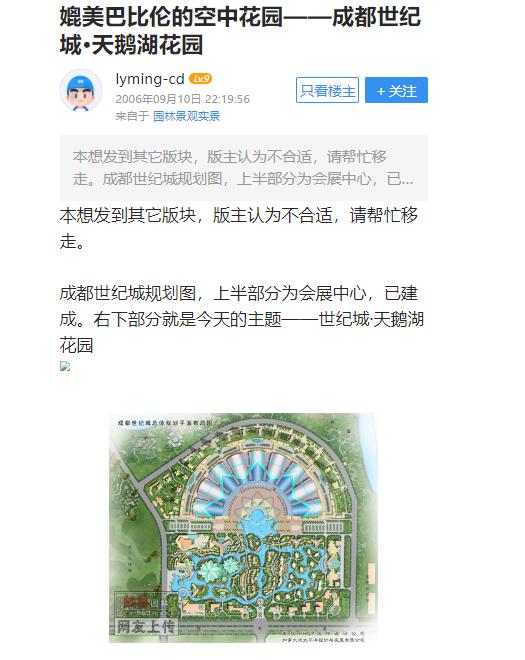This screenshot has width=525, height=660.
Task: Click the fan-shaped exhibition center in the map
Action: [x=257, y=484]
